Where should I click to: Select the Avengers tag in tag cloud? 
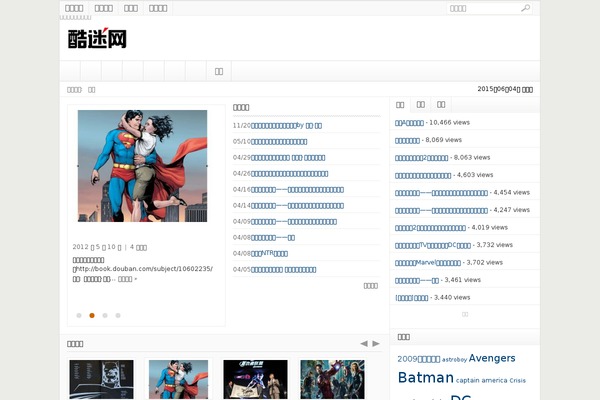(x=492, y=358)
